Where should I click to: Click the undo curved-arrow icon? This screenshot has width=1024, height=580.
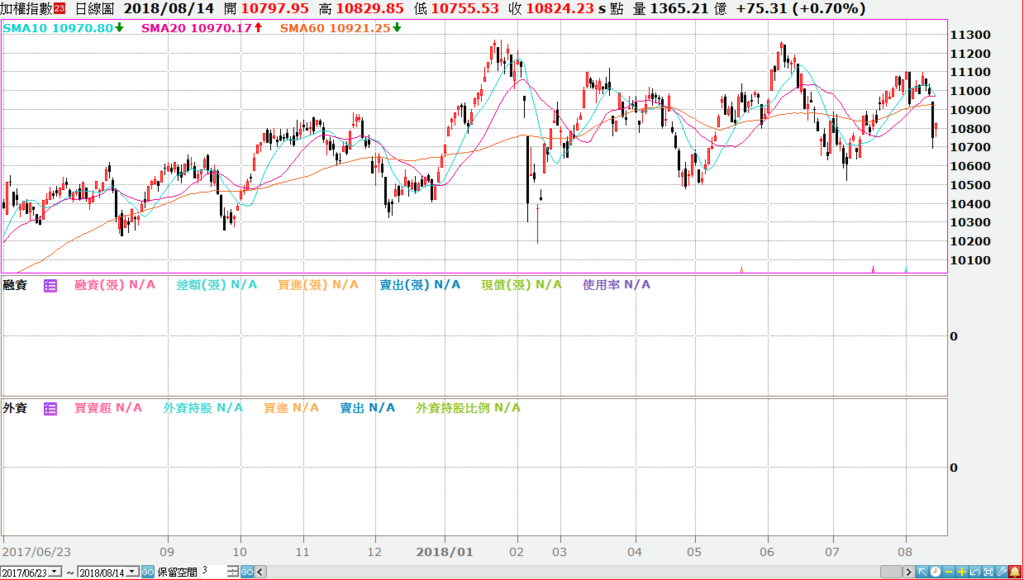975,572
